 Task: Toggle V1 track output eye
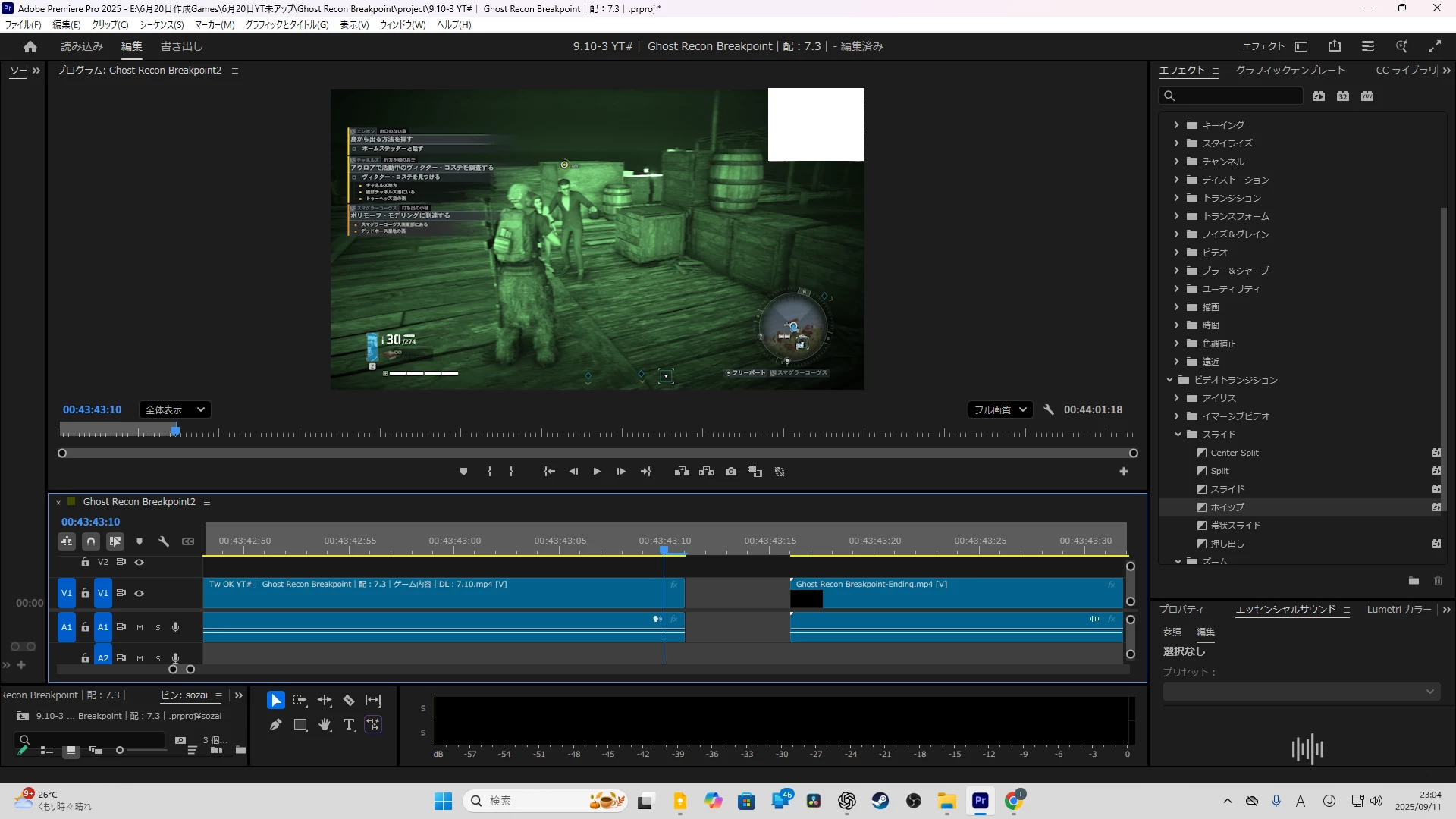pos(140,593)
